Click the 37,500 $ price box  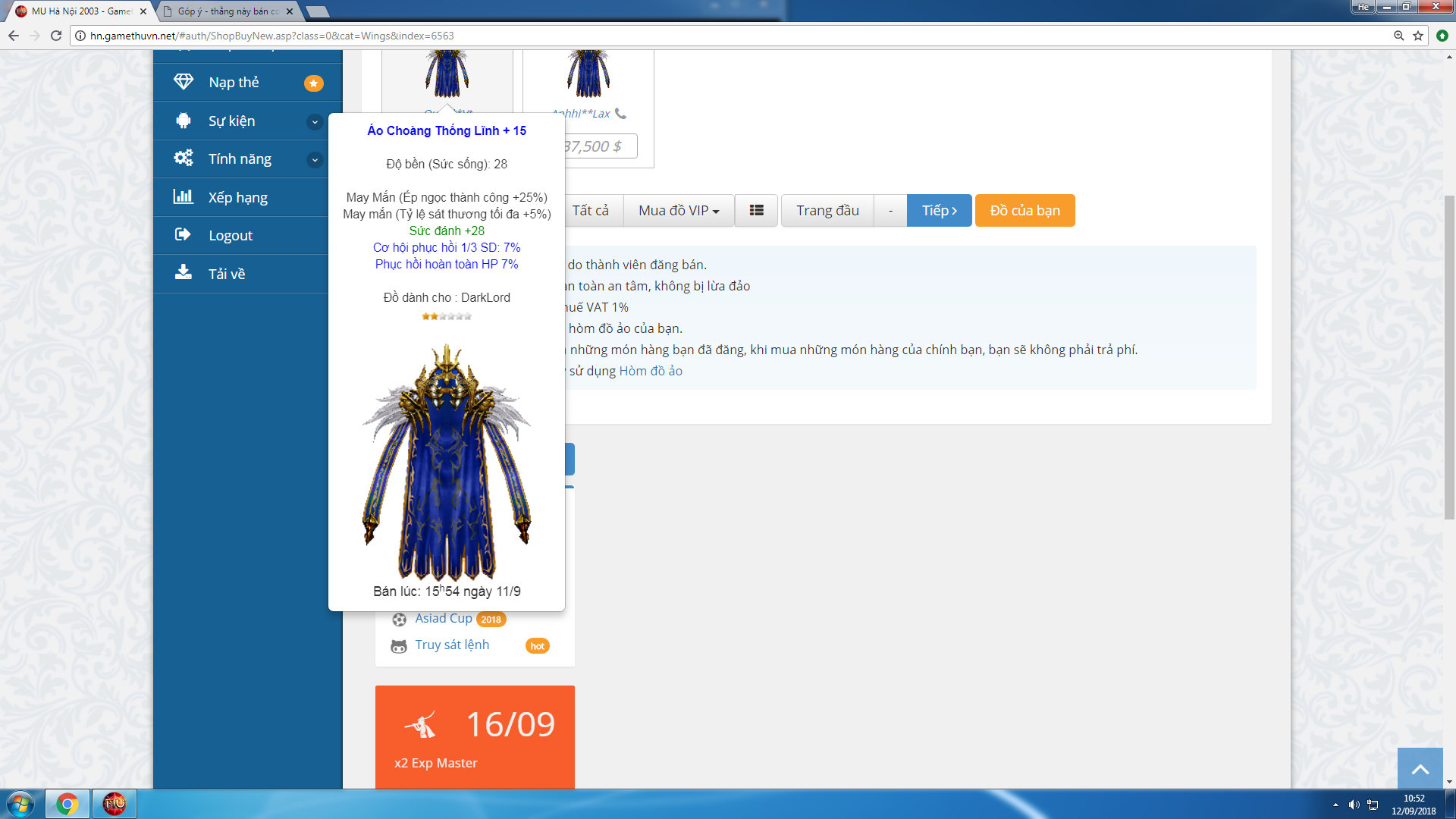click(599, 146)
